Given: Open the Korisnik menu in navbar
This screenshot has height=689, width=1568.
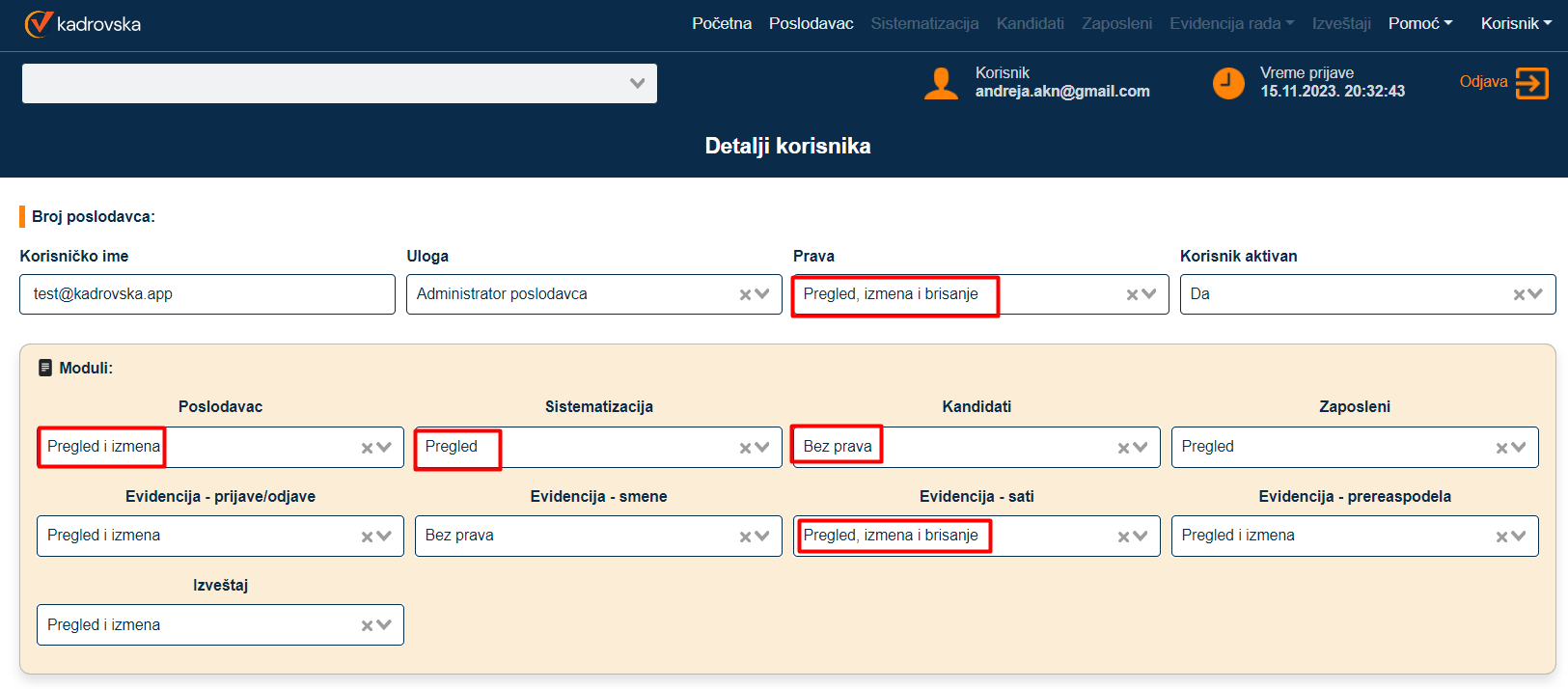Looking at the screenshot, I should 1515,24.
